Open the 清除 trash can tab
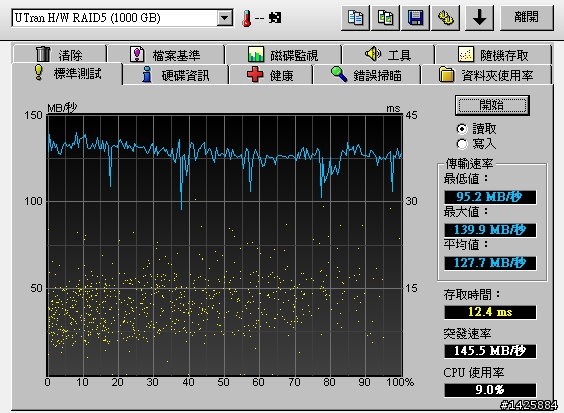The width and height of the screenshot is (564, 413). pos(60,55)
